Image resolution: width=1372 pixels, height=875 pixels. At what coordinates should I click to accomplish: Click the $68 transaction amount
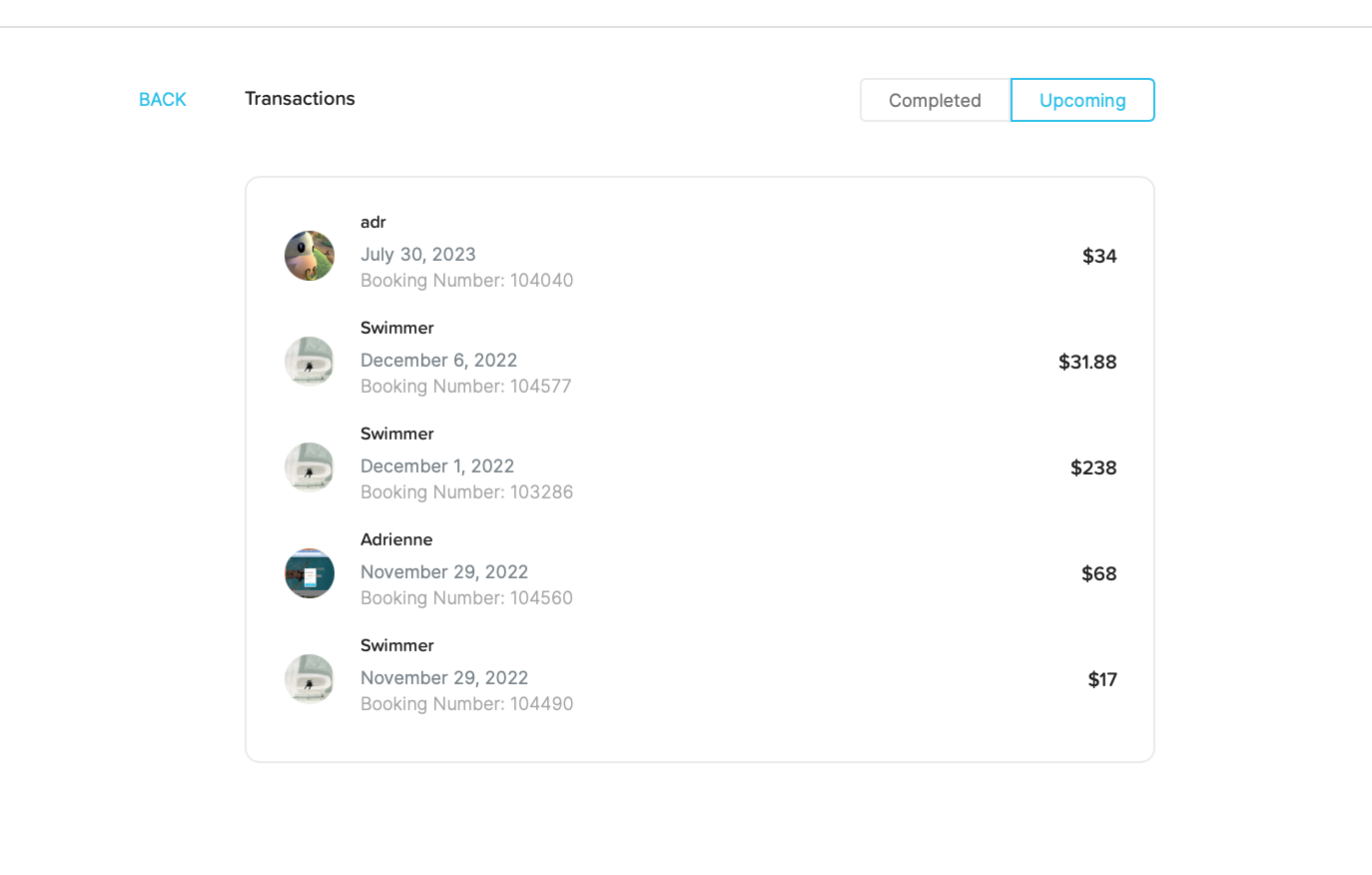tap(1098, 573)
